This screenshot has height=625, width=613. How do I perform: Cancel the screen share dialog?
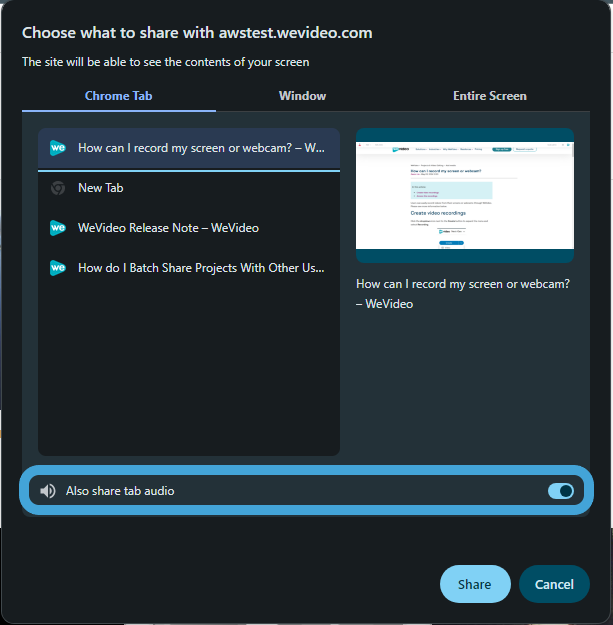pyautogui.click(x=554, y=584)
